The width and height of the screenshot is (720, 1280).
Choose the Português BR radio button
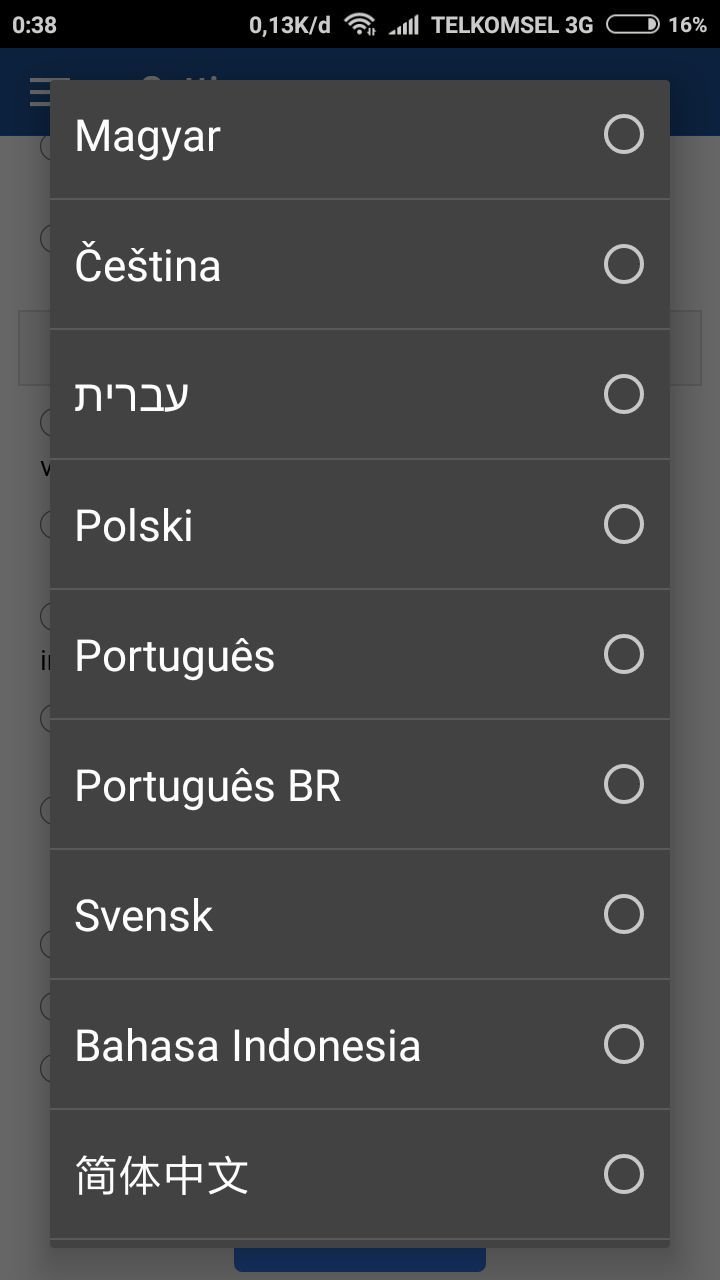coord(623,785)
